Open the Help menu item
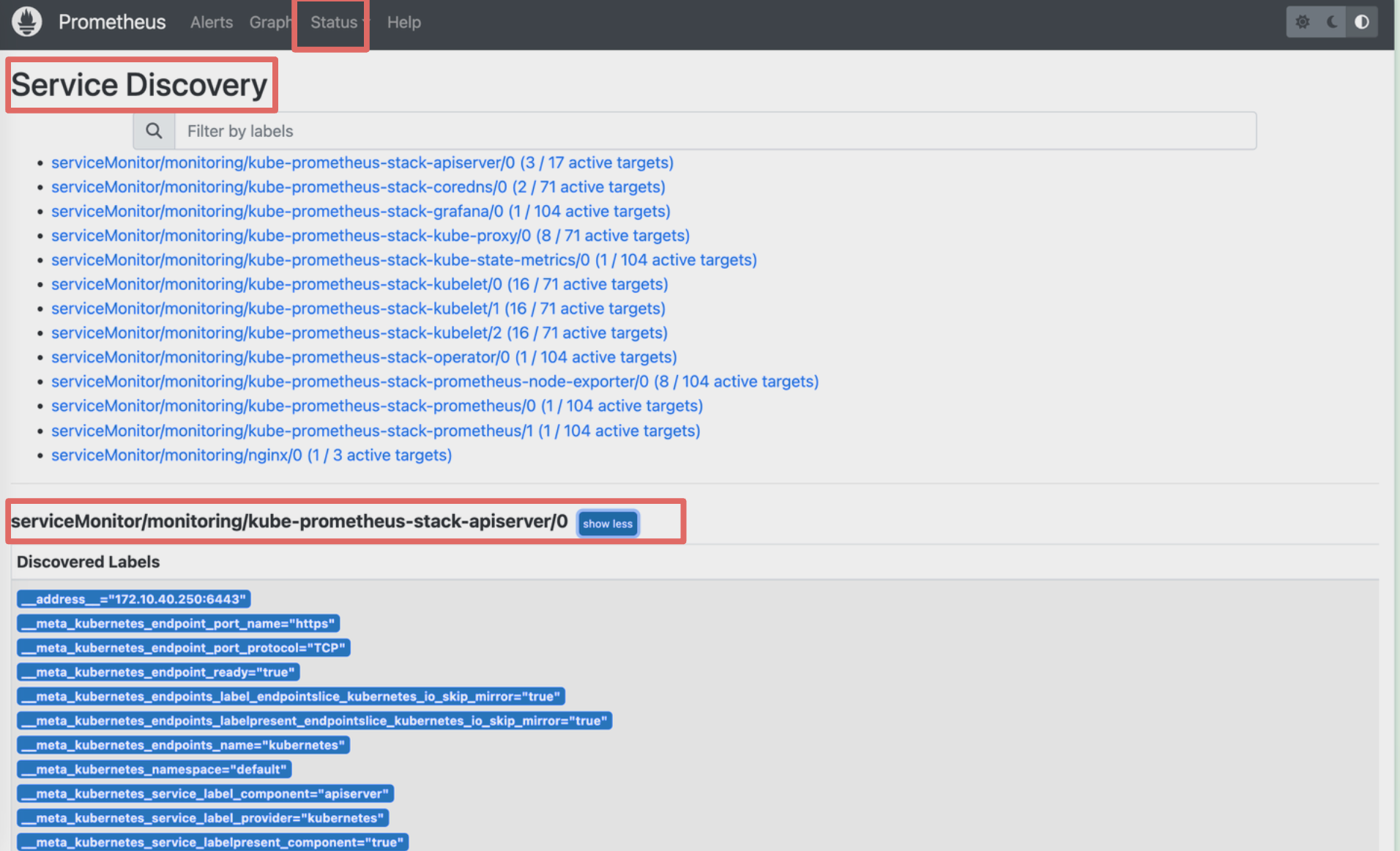This screenshot has height=851, width=1400. [x=404, y=23]
